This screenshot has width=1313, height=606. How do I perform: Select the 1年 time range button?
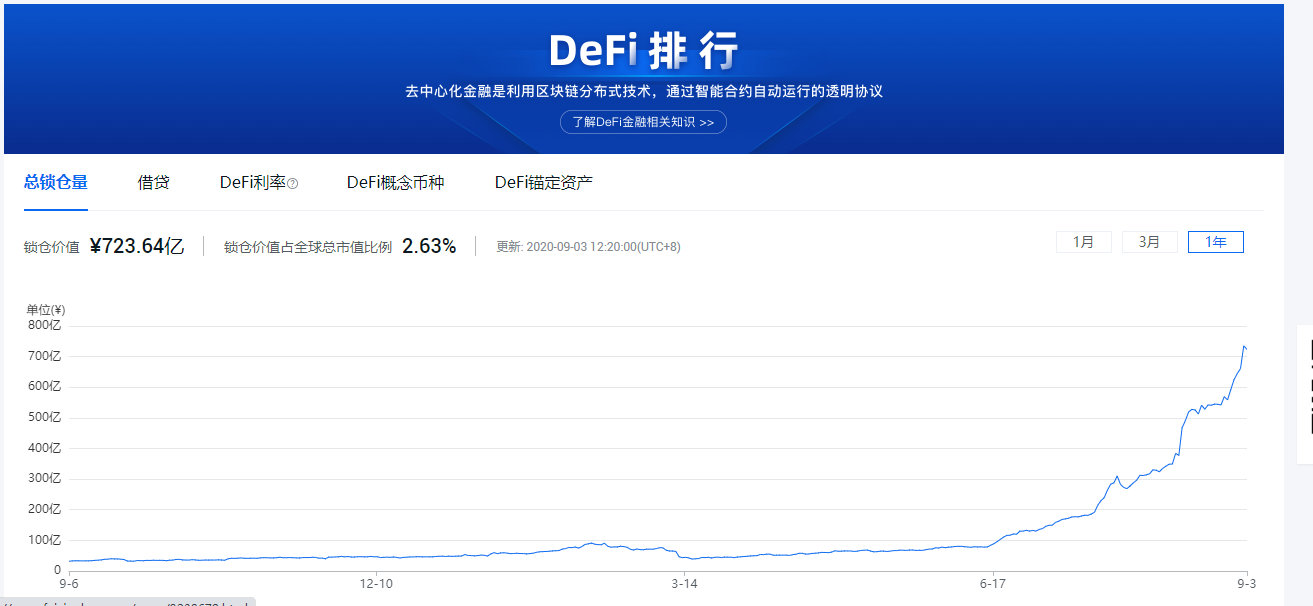[1216, 242]
